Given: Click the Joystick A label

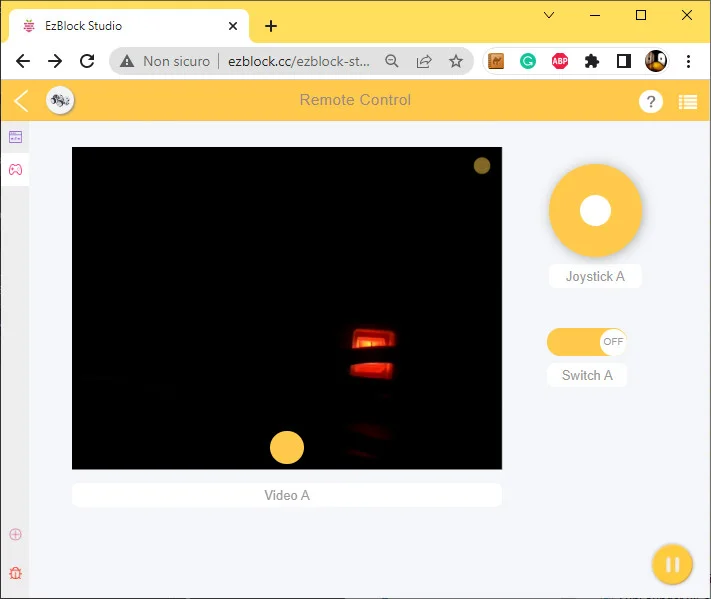Looking at the screenshot, I should (x=595, y=276).
